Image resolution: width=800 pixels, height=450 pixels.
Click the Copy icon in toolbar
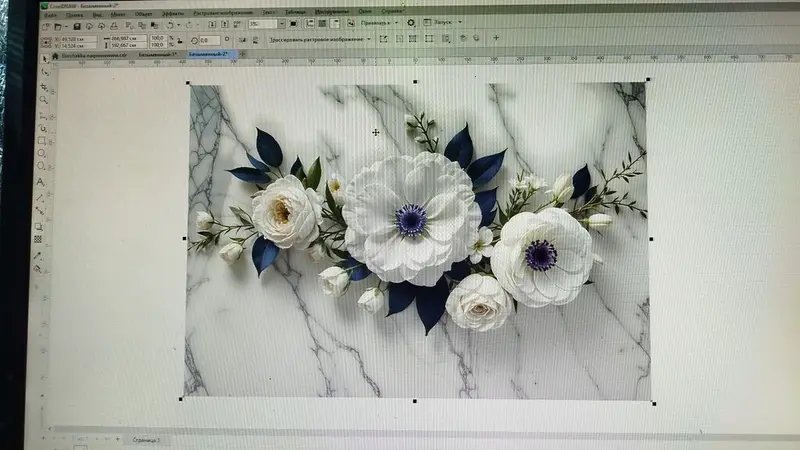[x=141, y=25]
